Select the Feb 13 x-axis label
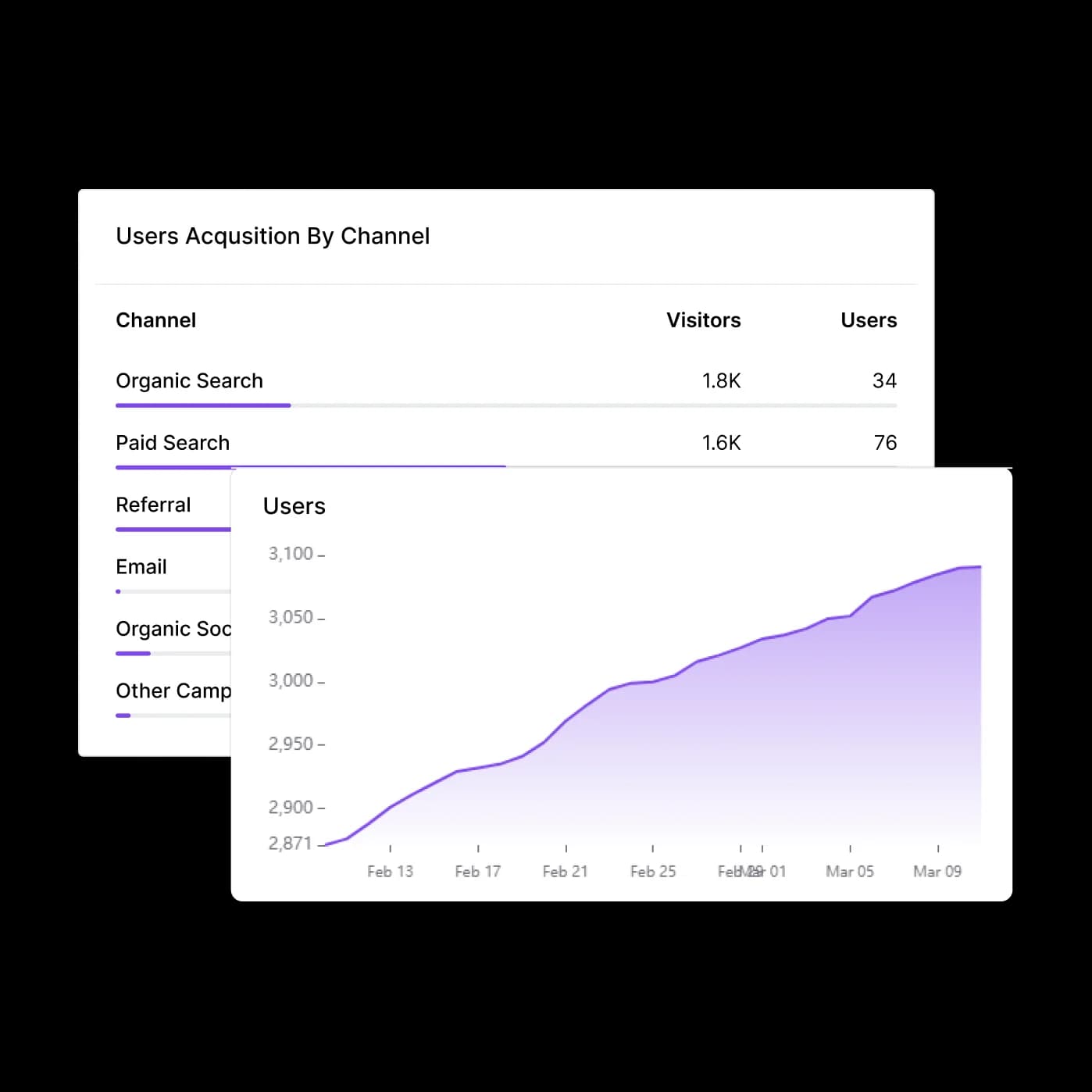The width and height of the screenshot is (1092, 1092). (390, 871)
